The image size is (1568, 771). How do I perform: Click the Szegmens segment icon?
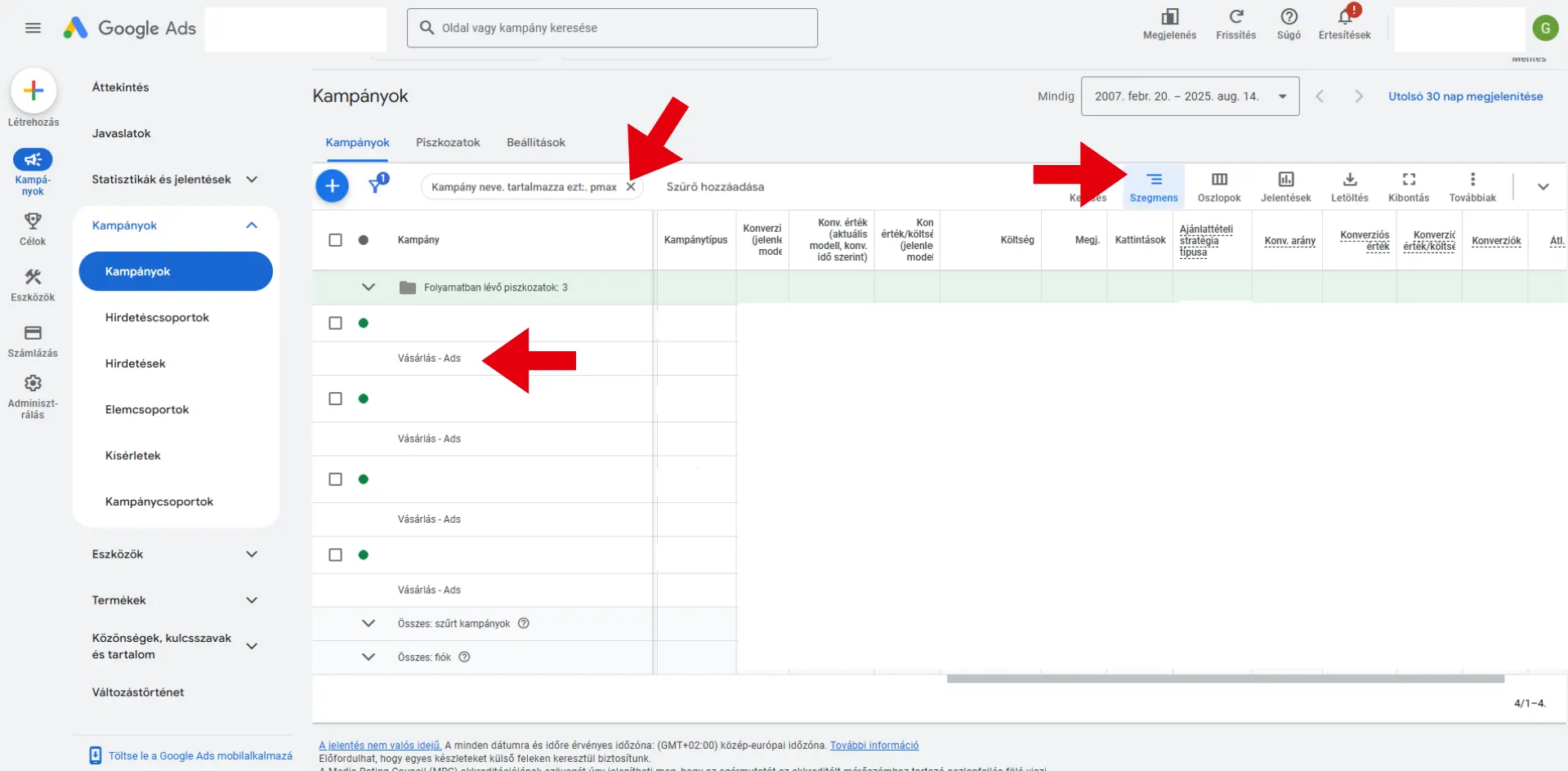coord(1153,180)
